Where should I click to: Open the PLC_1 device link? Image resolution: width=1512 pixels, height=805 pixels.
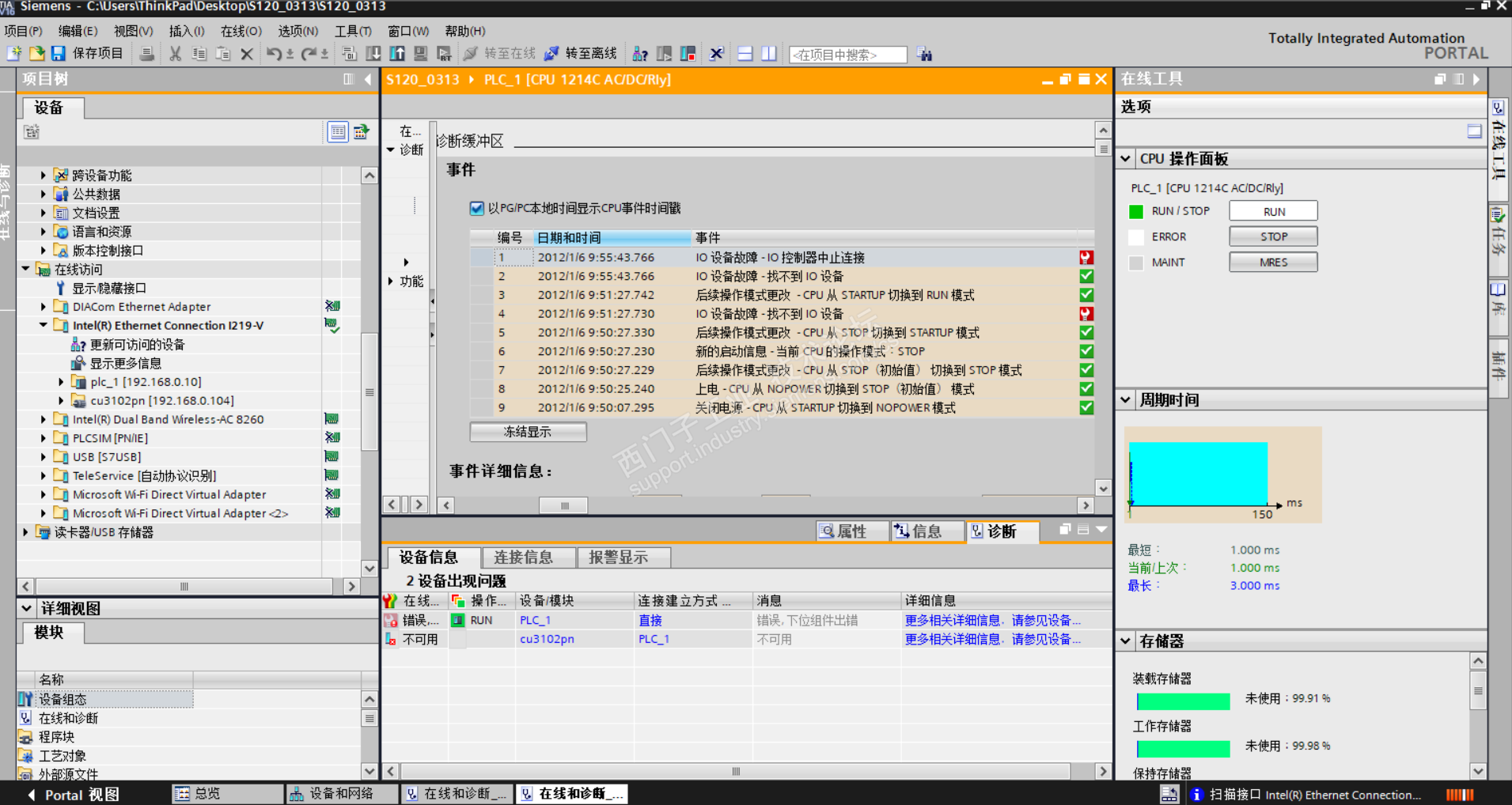click(x=535, y=621)
